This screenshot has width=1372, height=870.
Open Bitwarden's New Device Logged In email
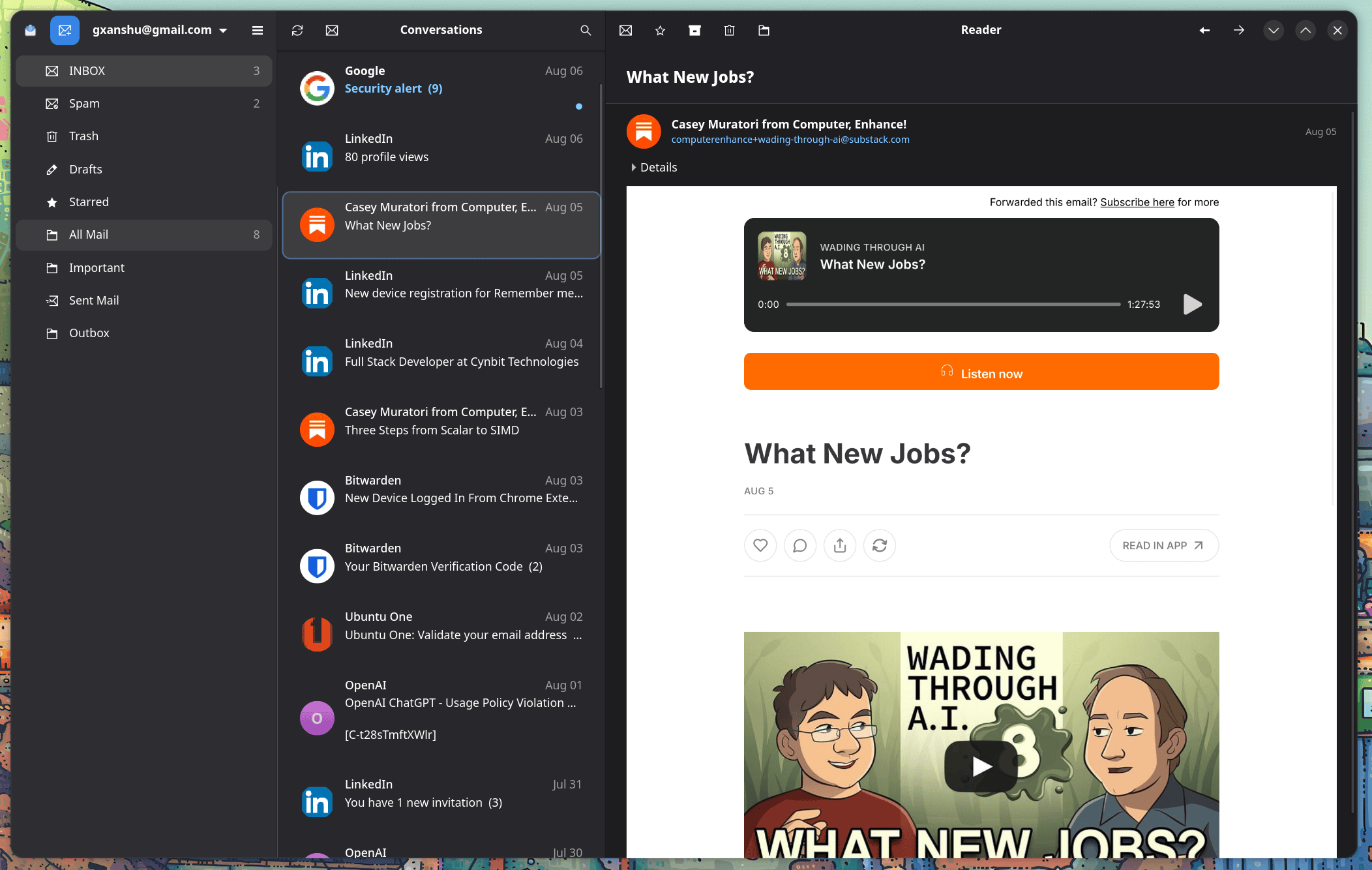pyautogui.click(x=441, y=498)
